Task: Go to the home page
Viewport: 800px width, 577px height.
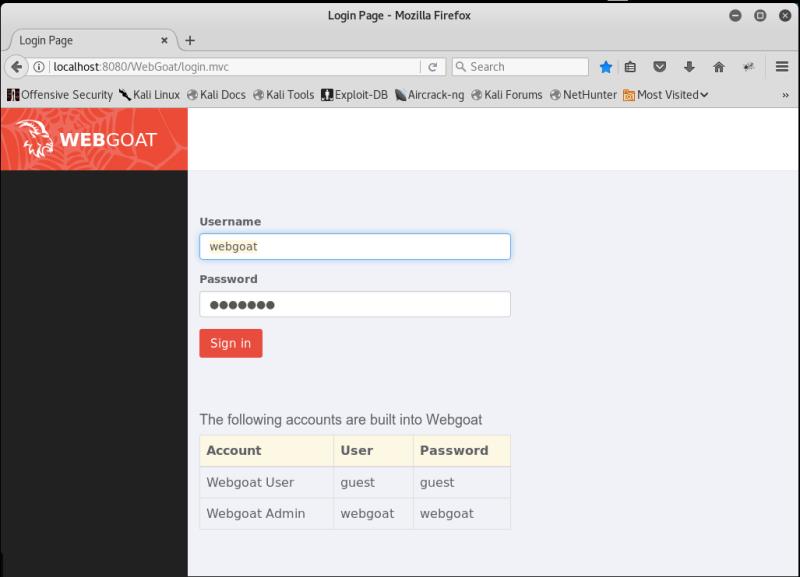Action: [x=719, y=67]
